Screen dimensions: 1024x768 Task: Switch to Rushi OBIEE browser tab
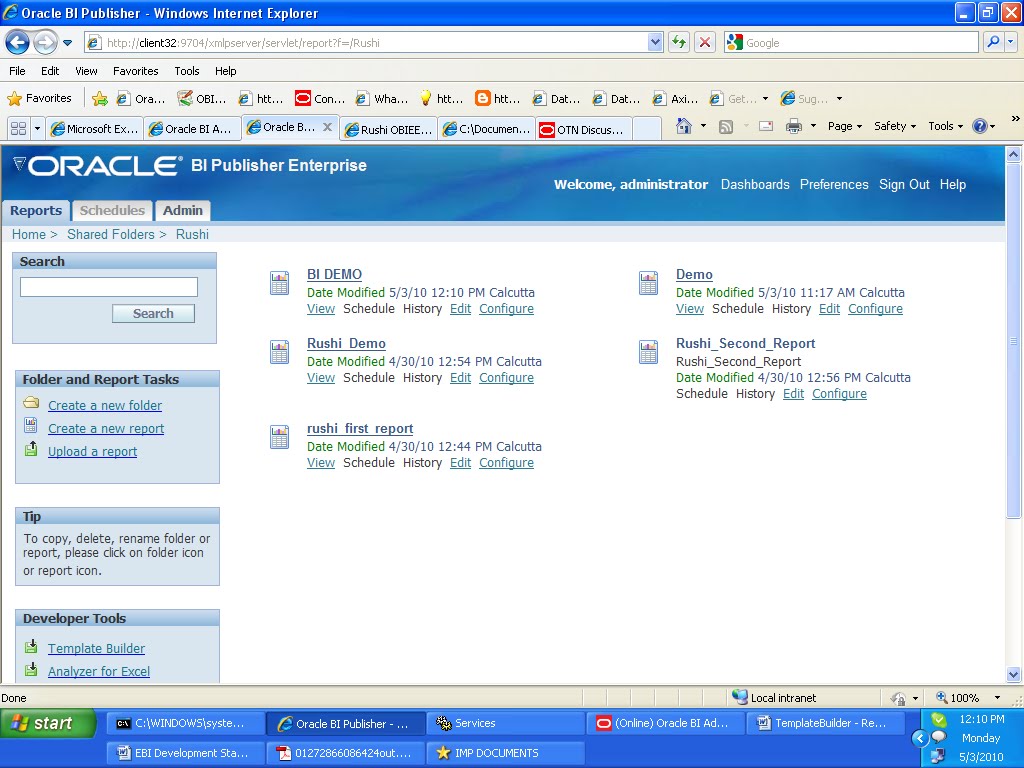tap(389, 129)
